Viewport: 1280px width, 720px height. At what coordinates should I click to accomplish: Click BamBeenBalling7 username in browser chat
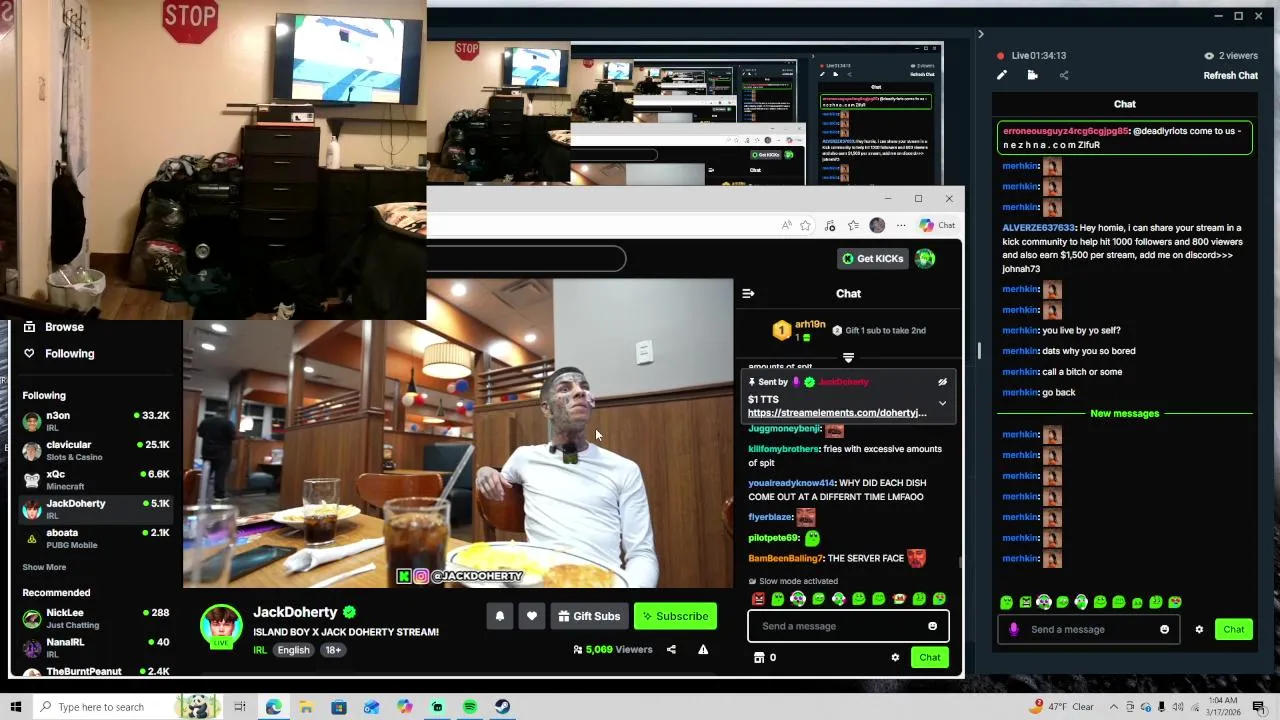coord(785,558)
